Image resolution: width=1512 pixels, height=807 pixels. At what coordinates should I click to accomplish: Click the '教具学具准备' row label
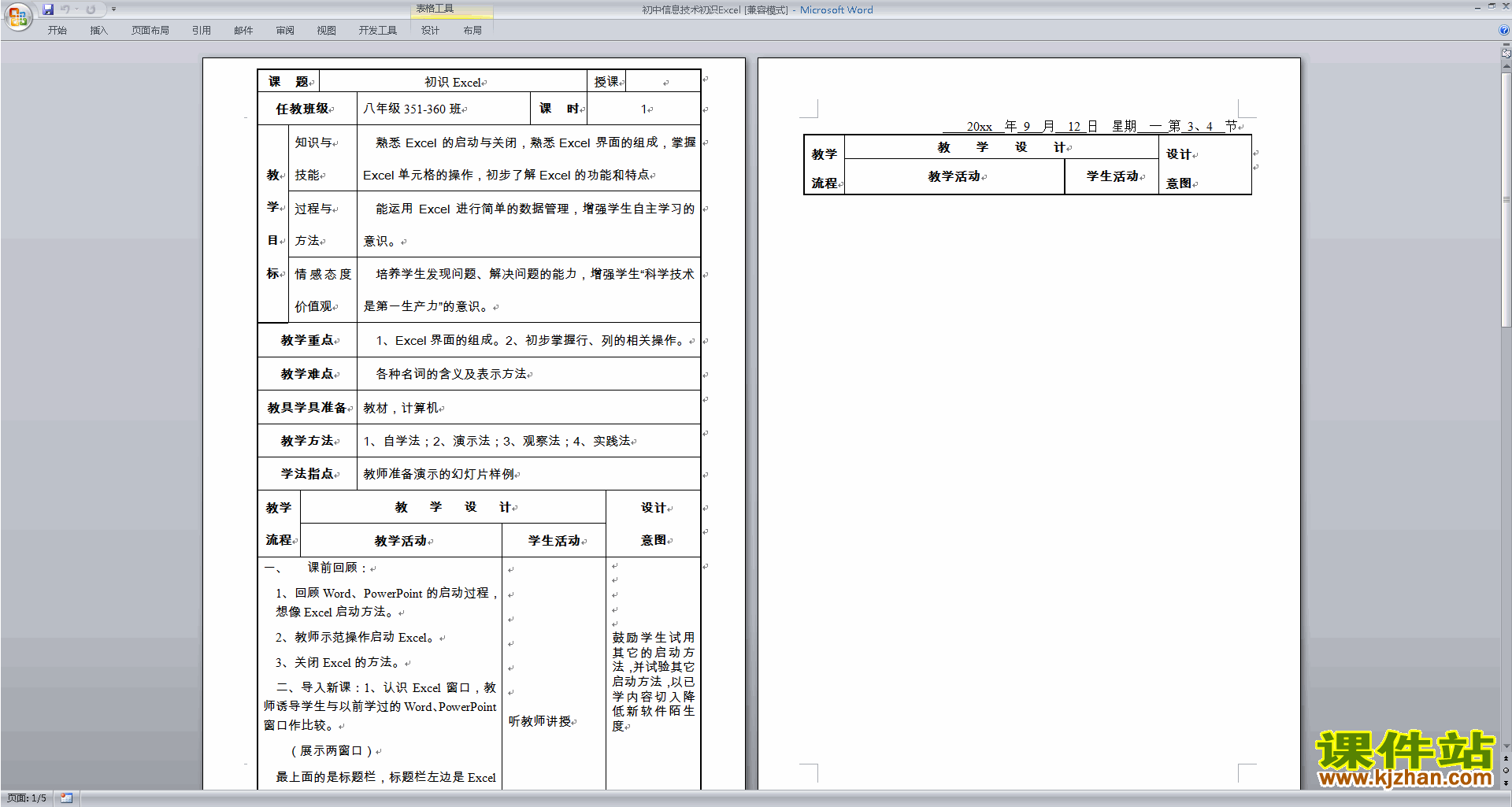point(307,408)
